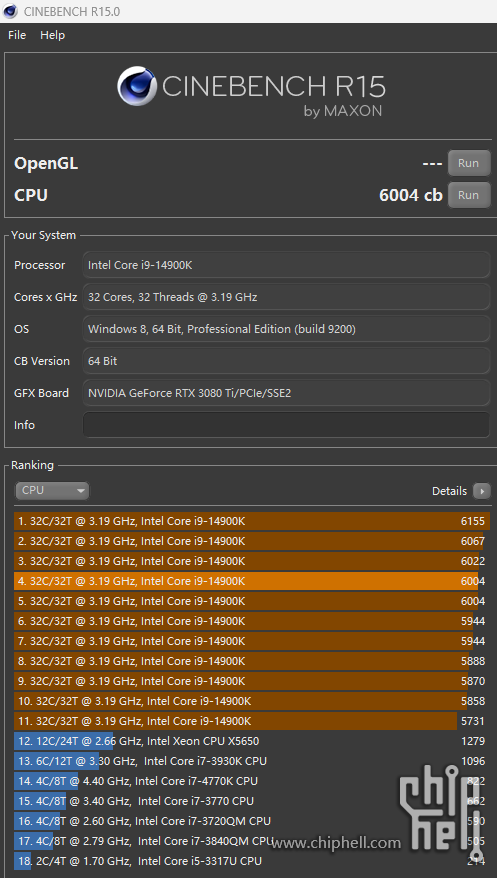The width and height of the screenshot is (497, 878).
Task: Select the Core i7-4770K ranking row
Action: tap(252, 781)
